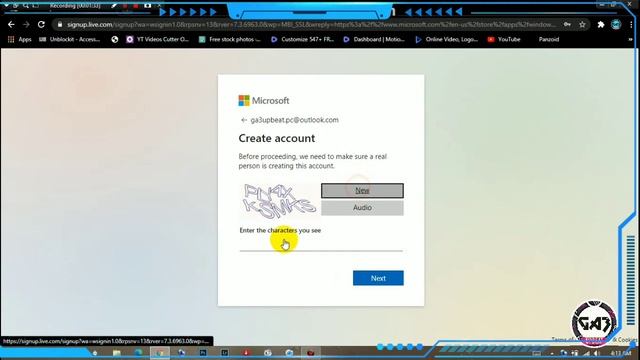Click the recorder pencil annotate icon
The height and width of the screenshot is (360, 640).
point(114,6)
